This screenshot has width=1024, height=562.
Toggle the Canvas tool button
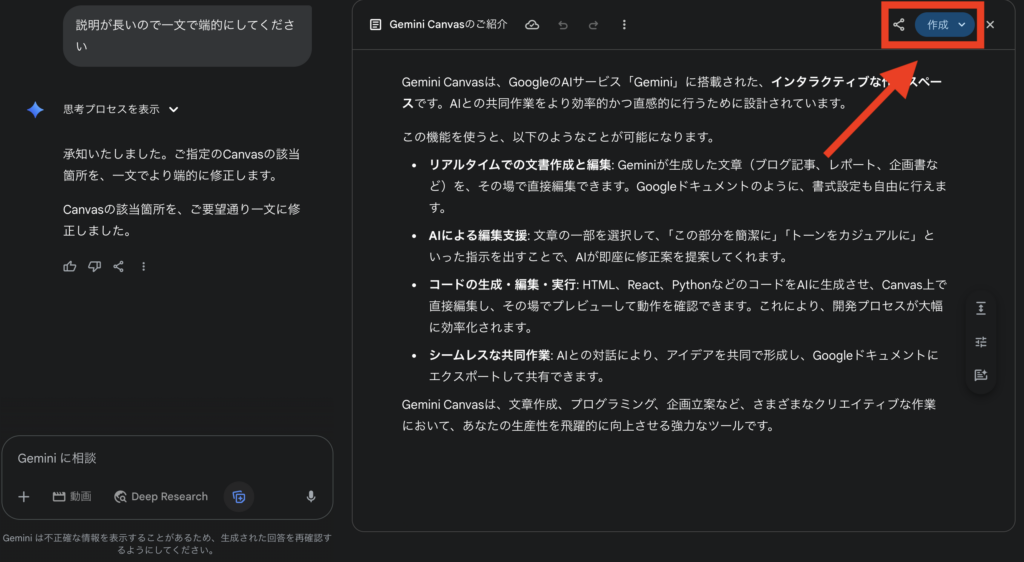[x=239, y=497]
